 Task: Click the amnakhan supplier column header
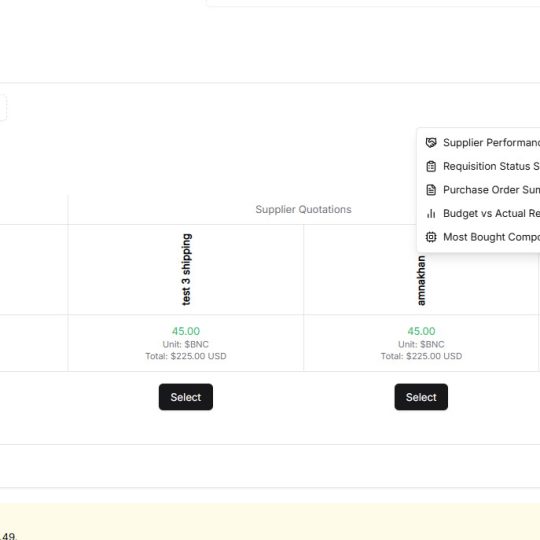pos(421,280)
